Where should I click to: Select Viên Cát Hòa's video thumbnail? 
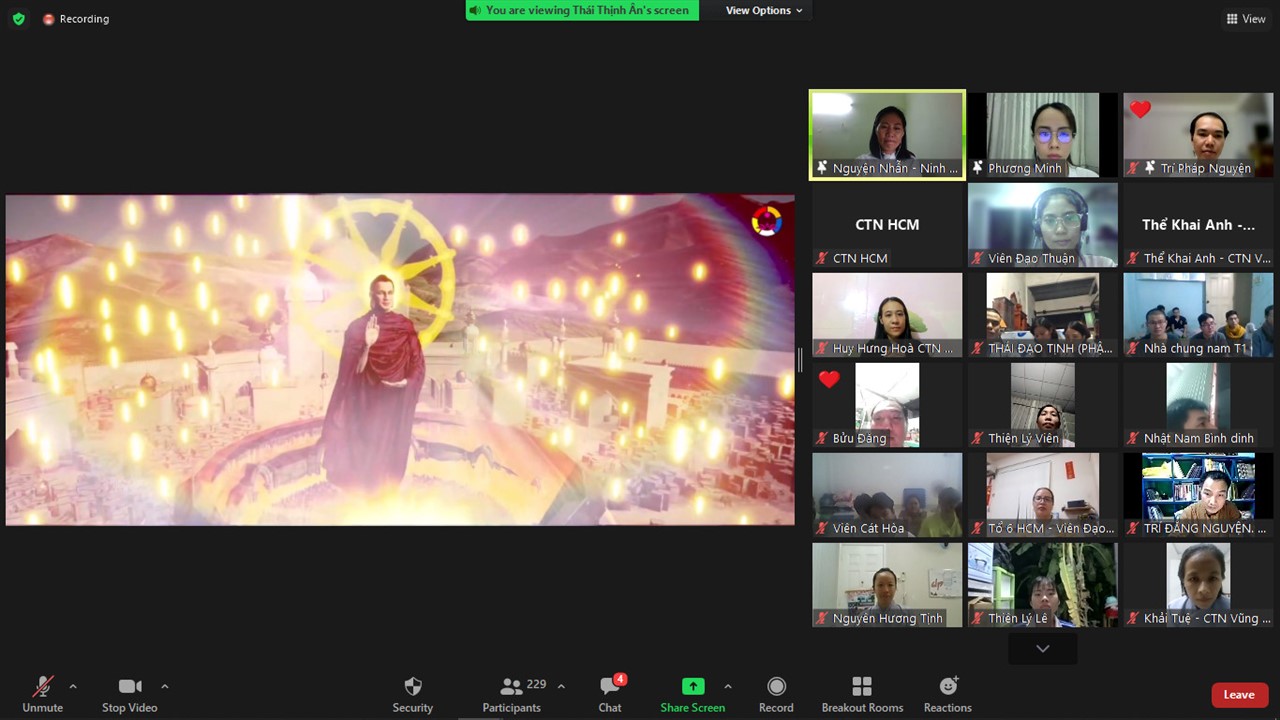click(887, 495)
